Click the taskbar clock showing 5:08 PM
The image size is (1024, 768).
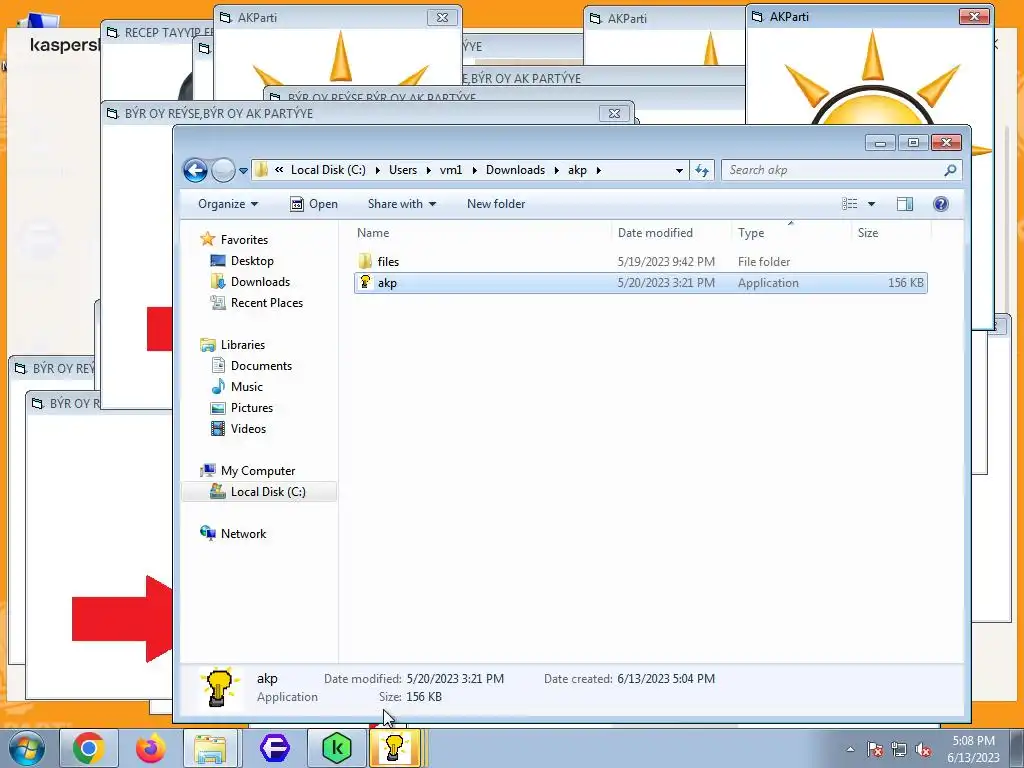click(x=973, y=749)
